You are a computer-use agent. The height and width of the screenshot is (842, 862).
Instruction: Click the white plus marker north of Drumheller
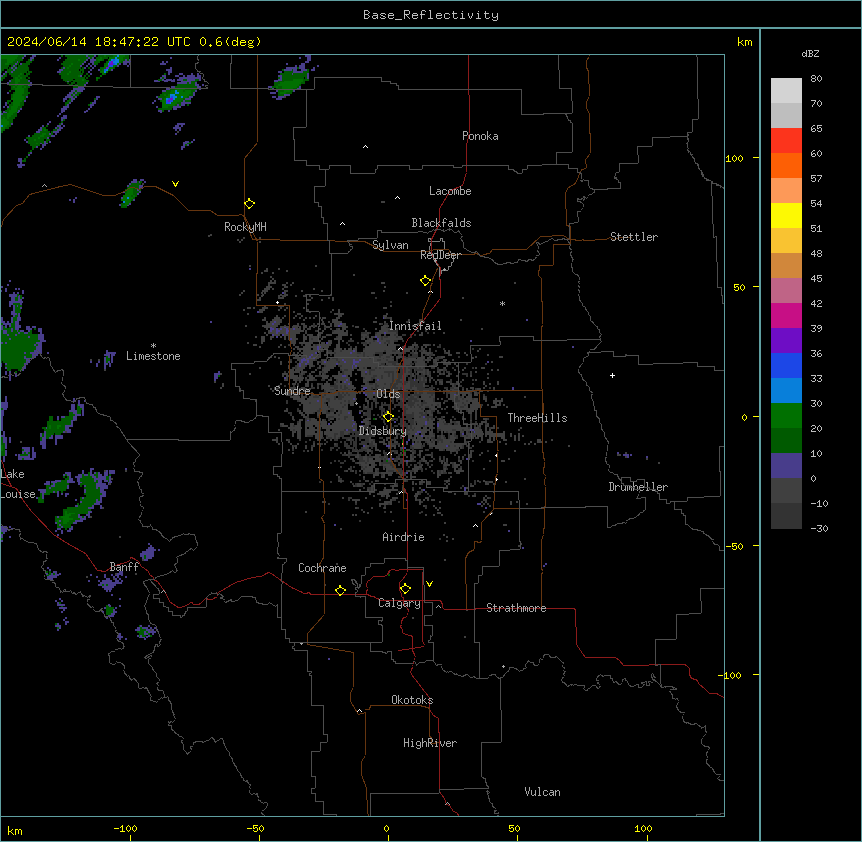click(612, 375)
